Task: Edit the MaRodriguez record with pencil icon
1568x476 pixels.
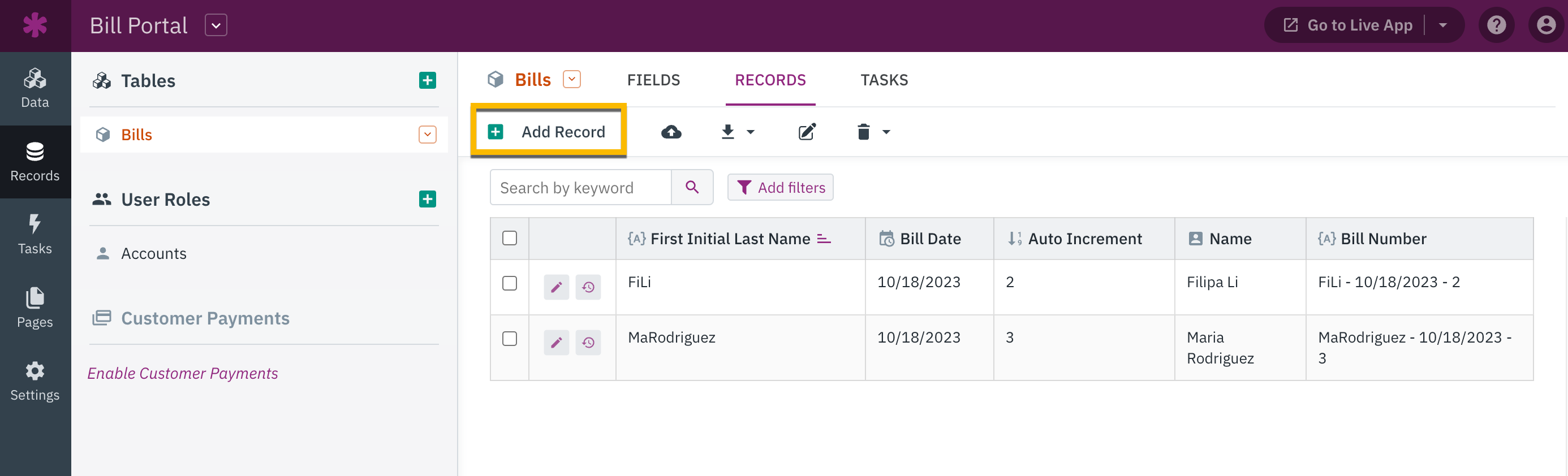Action: 557,343
